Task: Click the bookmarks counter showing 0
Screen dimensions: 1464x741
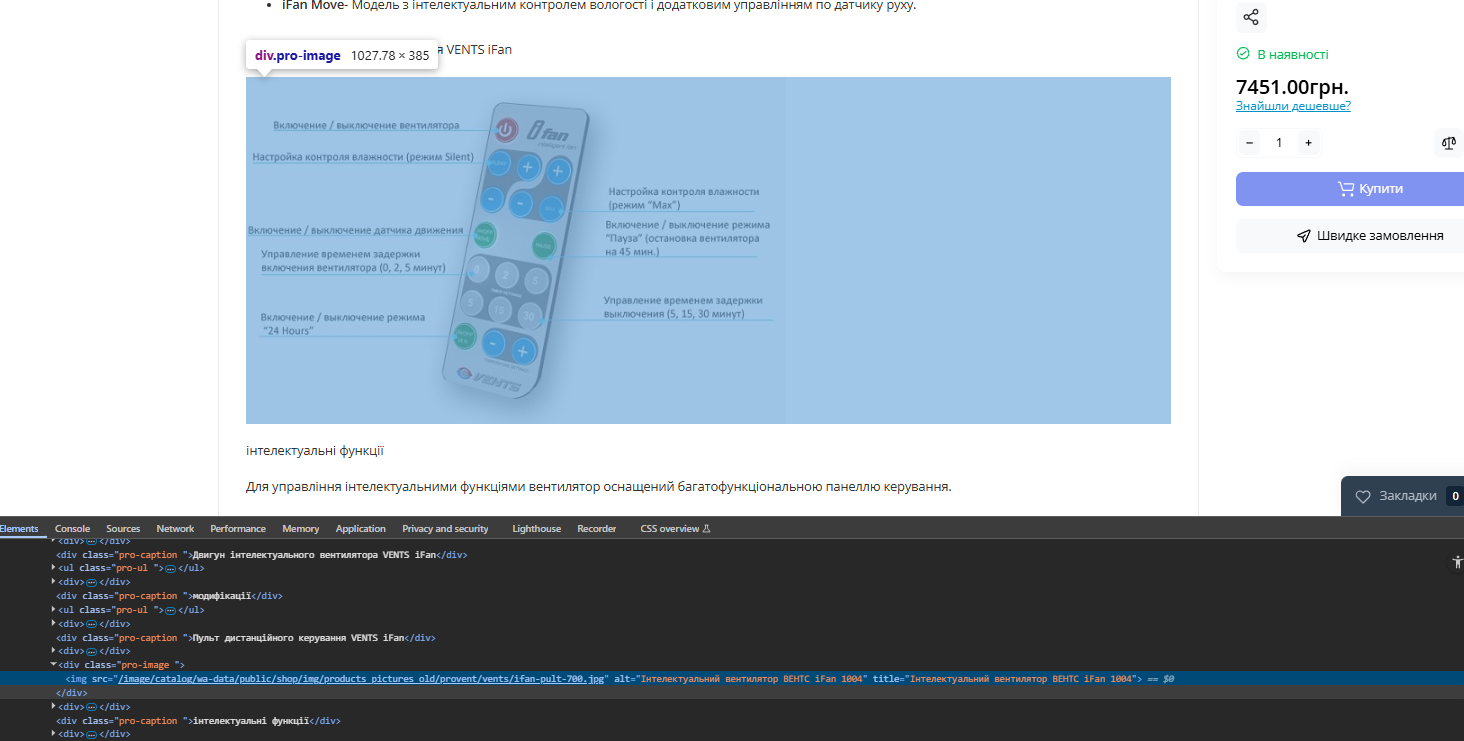Action: click(x=1455, y=496)
